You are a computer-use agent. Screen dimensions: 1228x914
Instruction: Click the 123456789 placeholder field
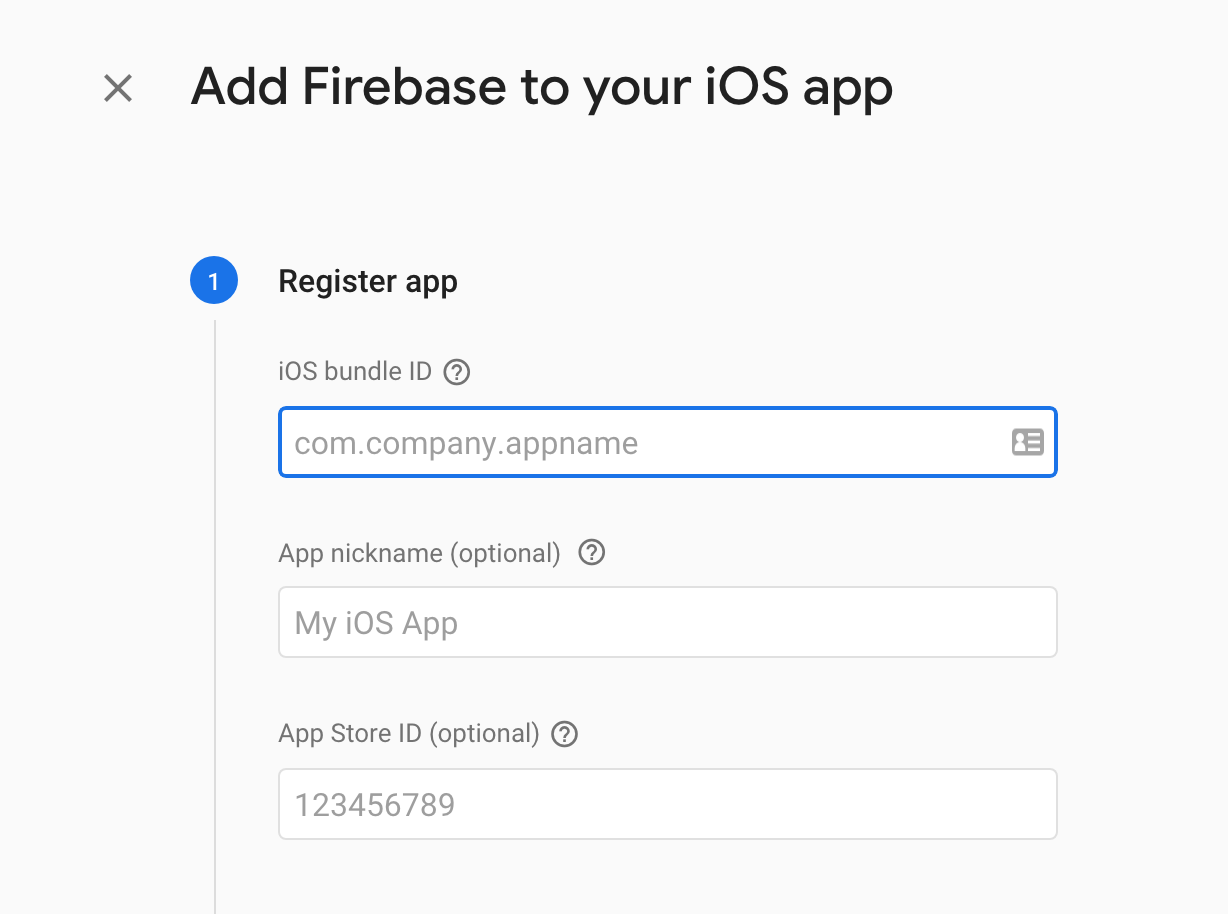[x=667, y=803]
